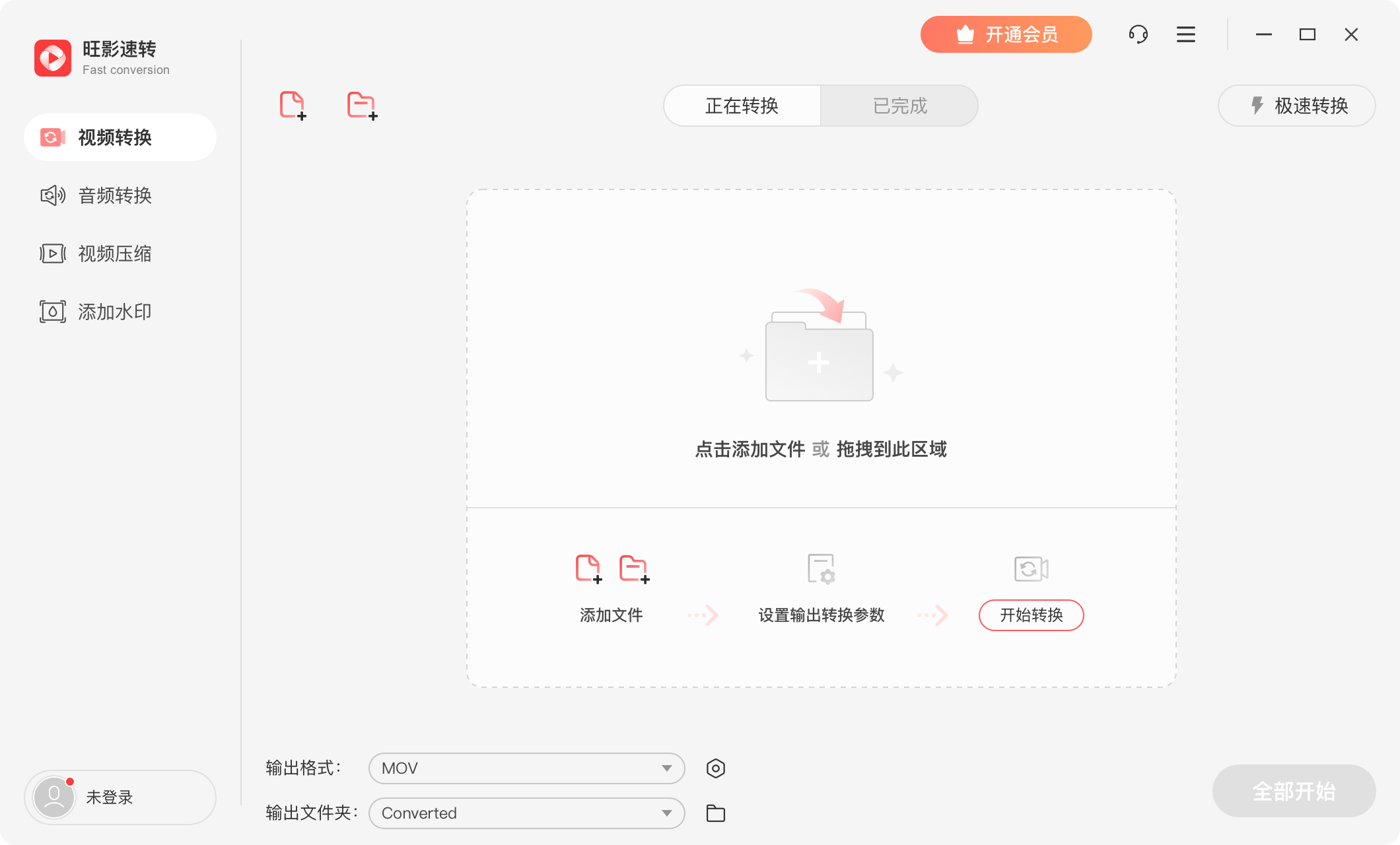
Task: Click the add folder icon in toolbar
Action: 361,105
